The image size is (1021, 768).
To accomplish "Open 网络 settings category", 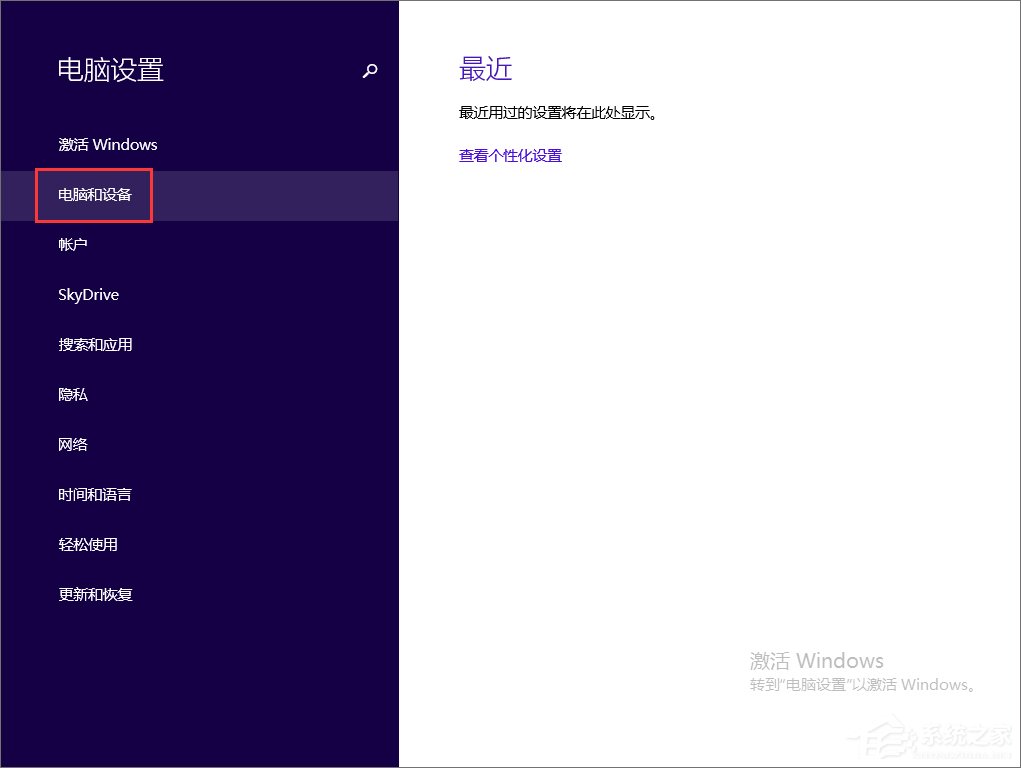I will (72, 444).
